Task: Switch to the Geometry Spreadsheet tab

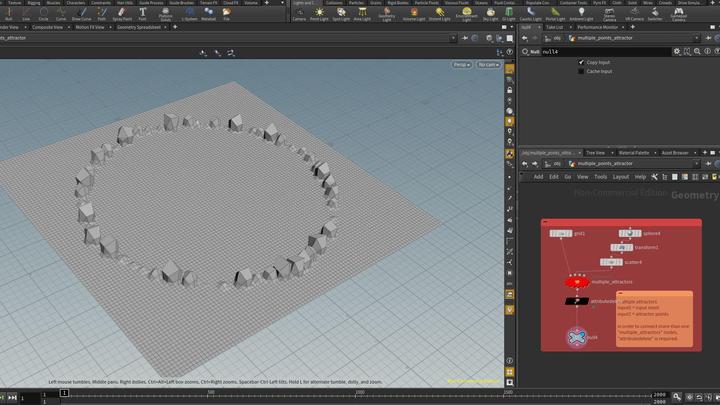Action: tap(139, 28)
